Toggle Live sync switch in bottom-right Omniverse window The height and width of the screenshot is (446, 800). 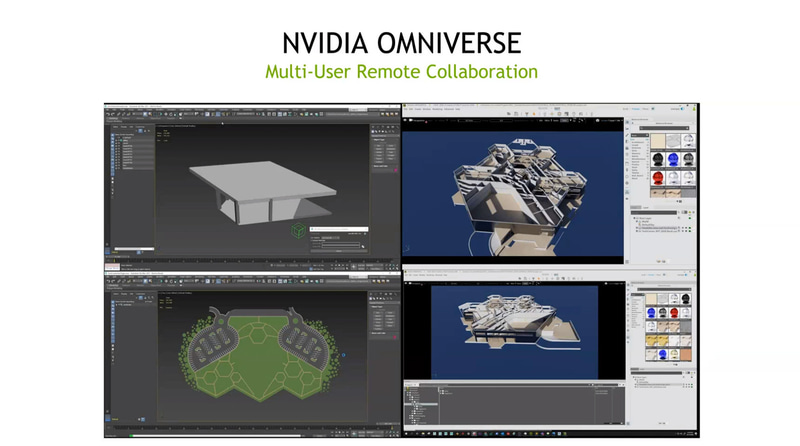(686, 275)
